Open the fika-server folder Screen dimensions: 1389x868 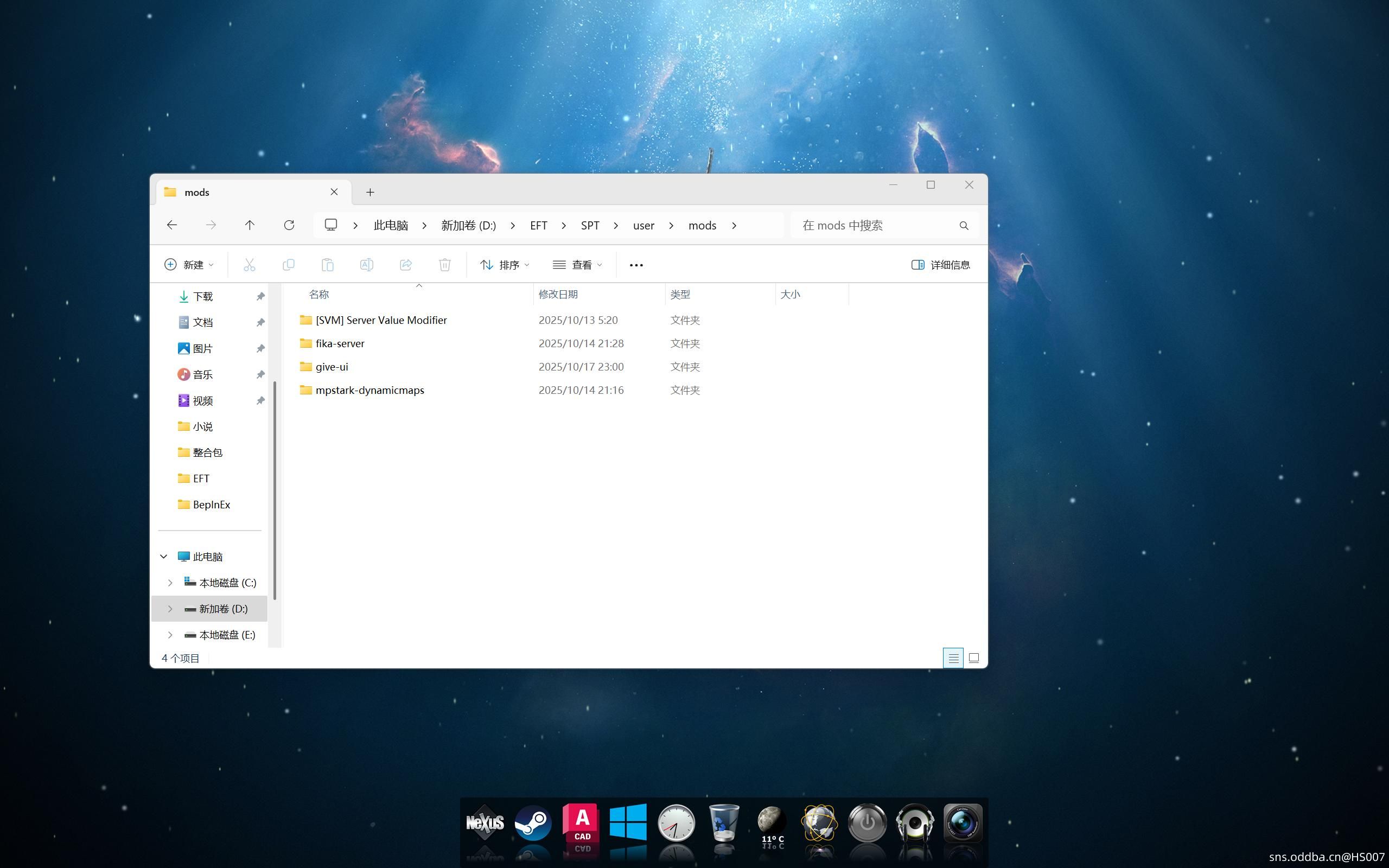pos(340,343)
